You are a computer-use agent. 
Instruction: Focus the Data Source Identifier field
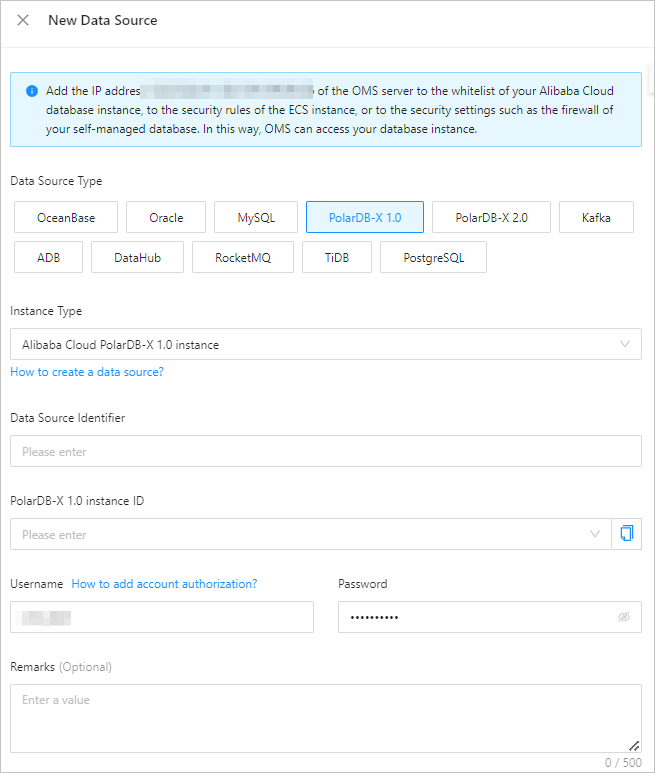coord(326,451)
